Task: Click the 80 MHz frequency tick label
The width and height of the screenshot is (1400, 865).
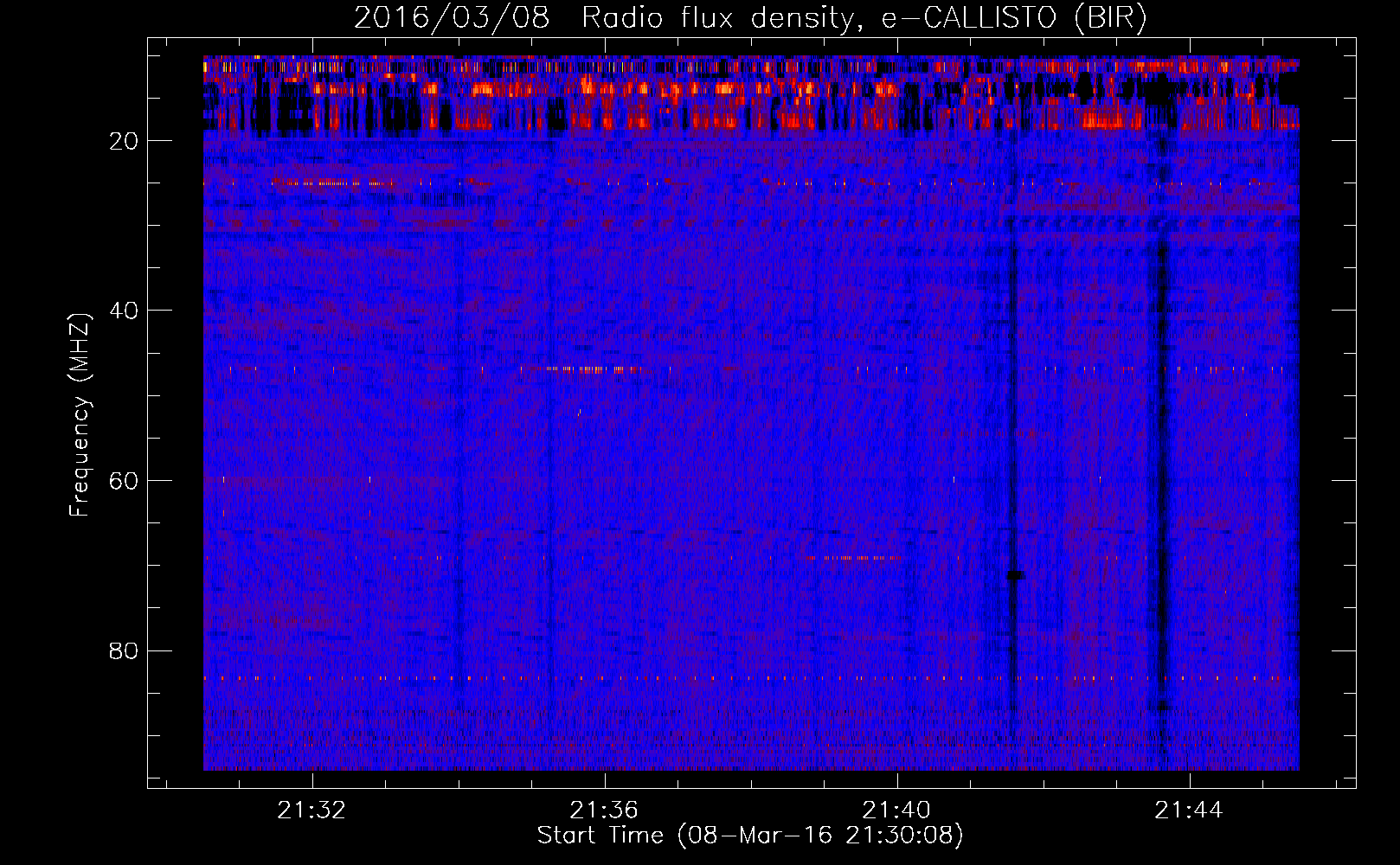Action: [x=125, y=650]
